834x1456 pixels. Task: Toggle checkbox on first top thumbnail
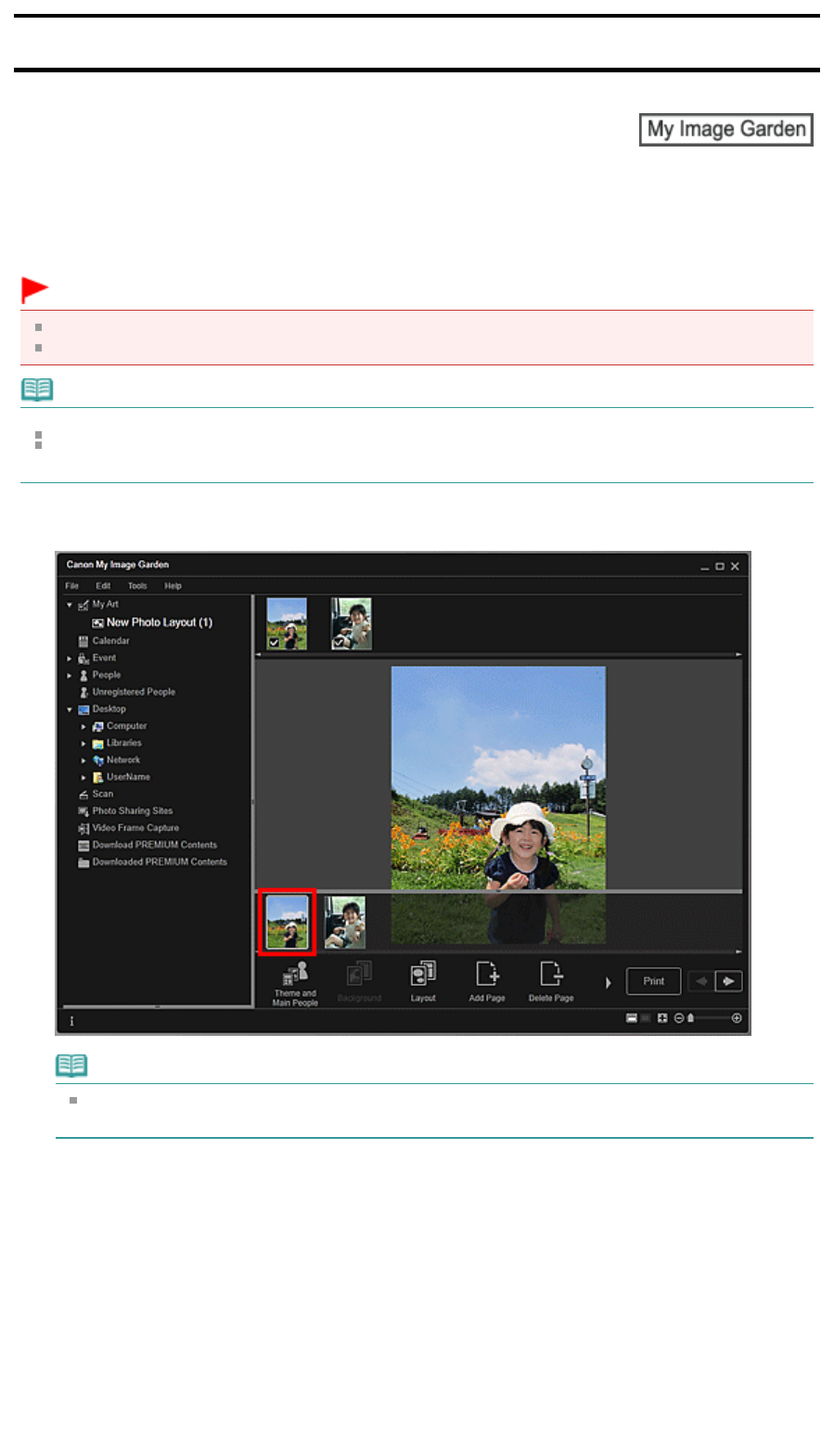(x=274, y=642)
